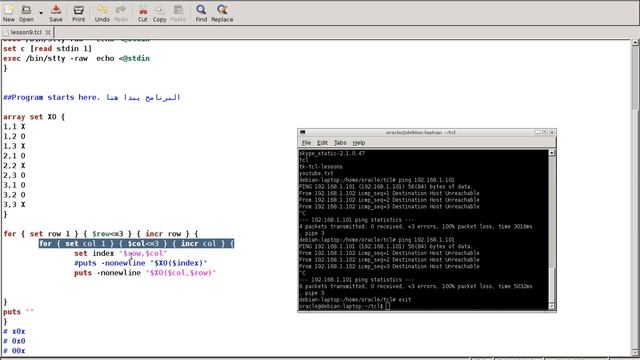Viewport: 640px width, 360px height.
Task: Click 'tk-tcl-lessons' in the terminal output
Action: 321,167
